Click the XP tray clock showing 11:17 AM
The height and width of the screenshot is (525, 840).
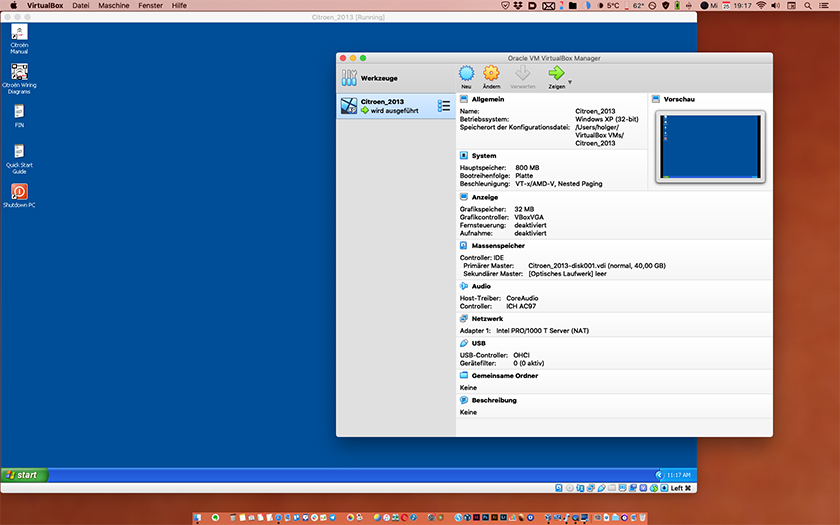678,475
